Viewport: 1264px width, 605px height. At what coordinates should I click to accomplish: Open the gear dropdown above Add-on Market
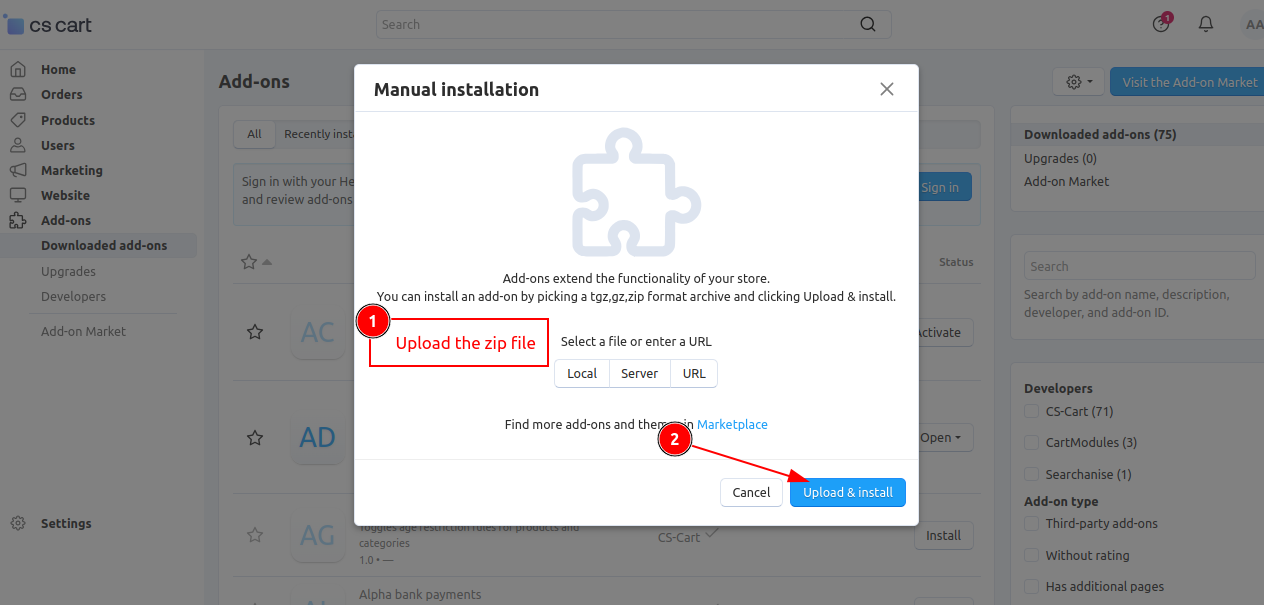point(1078,81)
